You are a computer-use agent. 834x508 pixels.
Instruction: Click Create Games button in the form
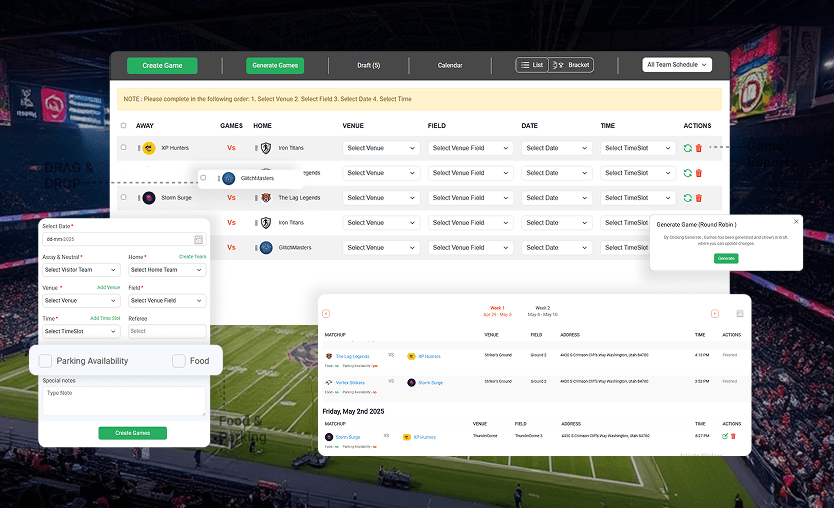coord(132,433)
